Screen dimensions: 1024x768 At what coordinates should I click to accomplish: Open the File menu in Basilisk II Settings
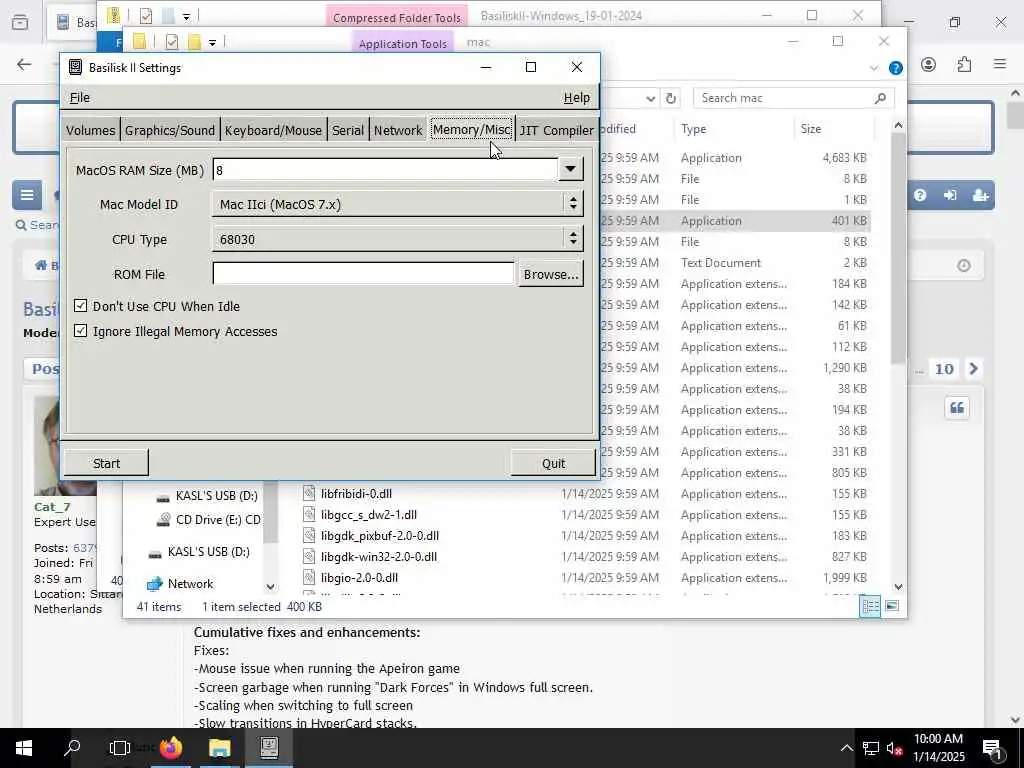[80, 97]
